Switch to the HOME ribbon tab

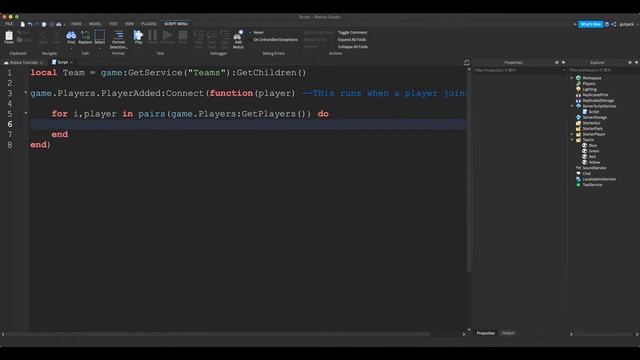tap(76, 24)
